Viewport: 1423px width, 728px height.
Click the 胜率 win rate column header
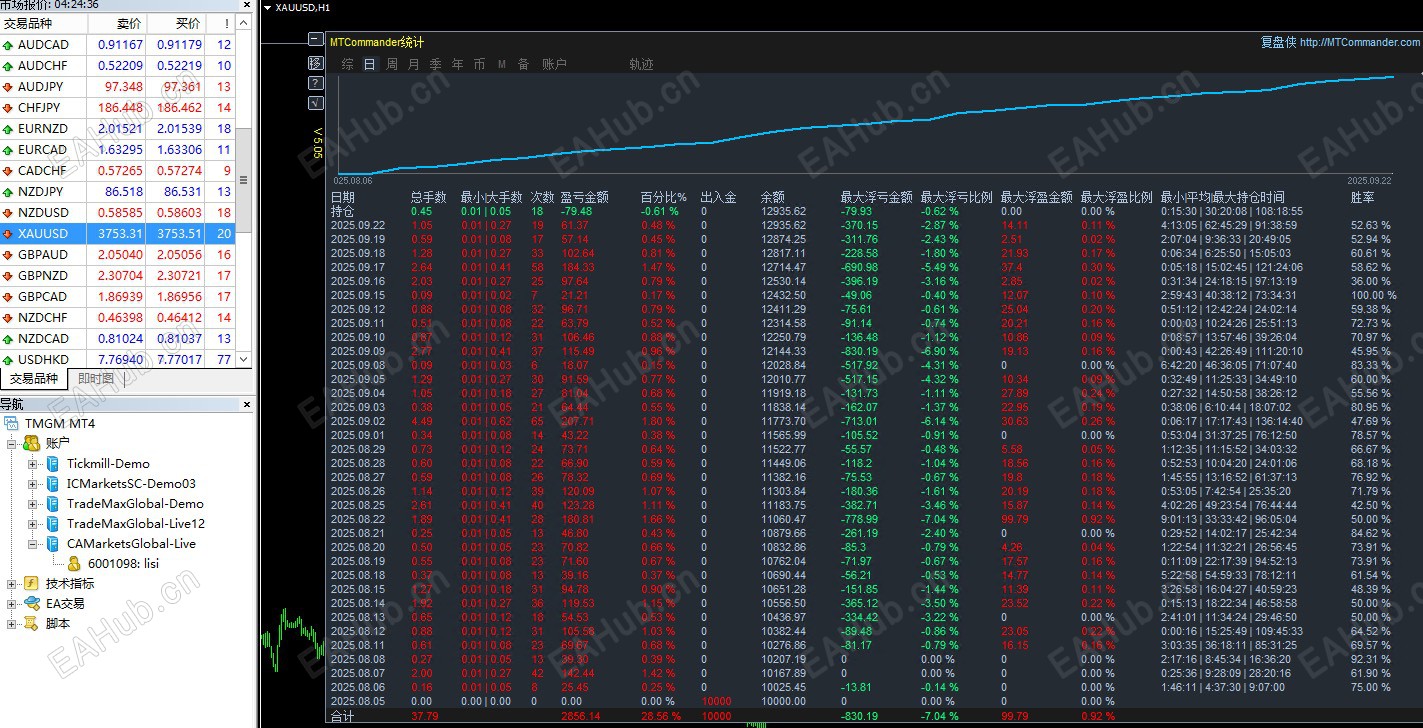(1362, 197)
